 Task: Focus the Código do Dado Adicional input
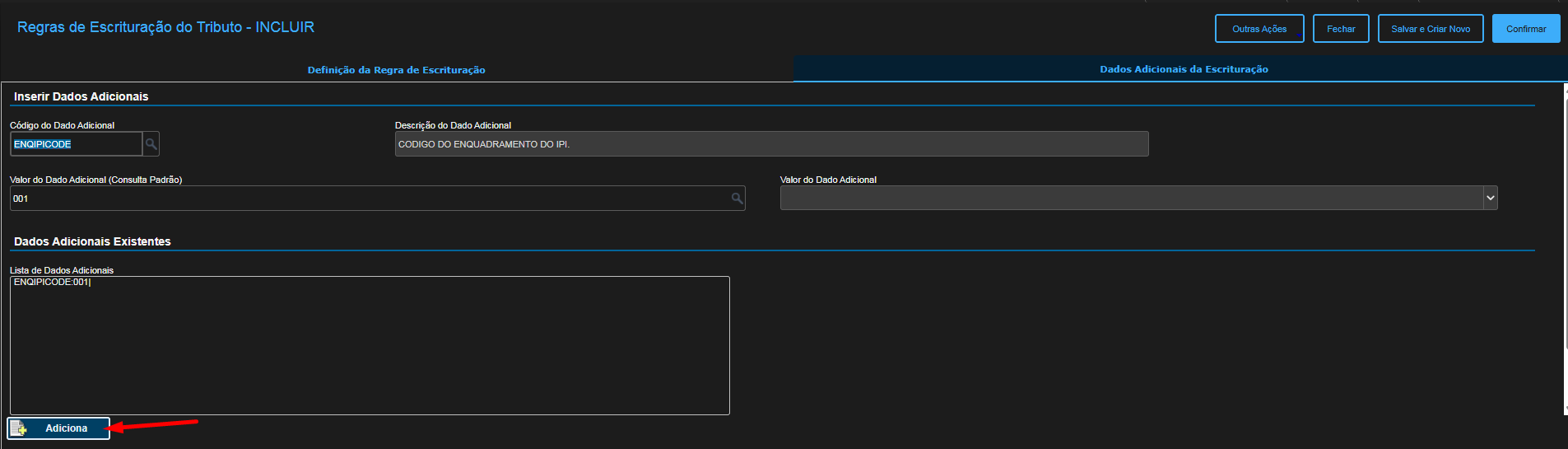click(x=76, y=144)
